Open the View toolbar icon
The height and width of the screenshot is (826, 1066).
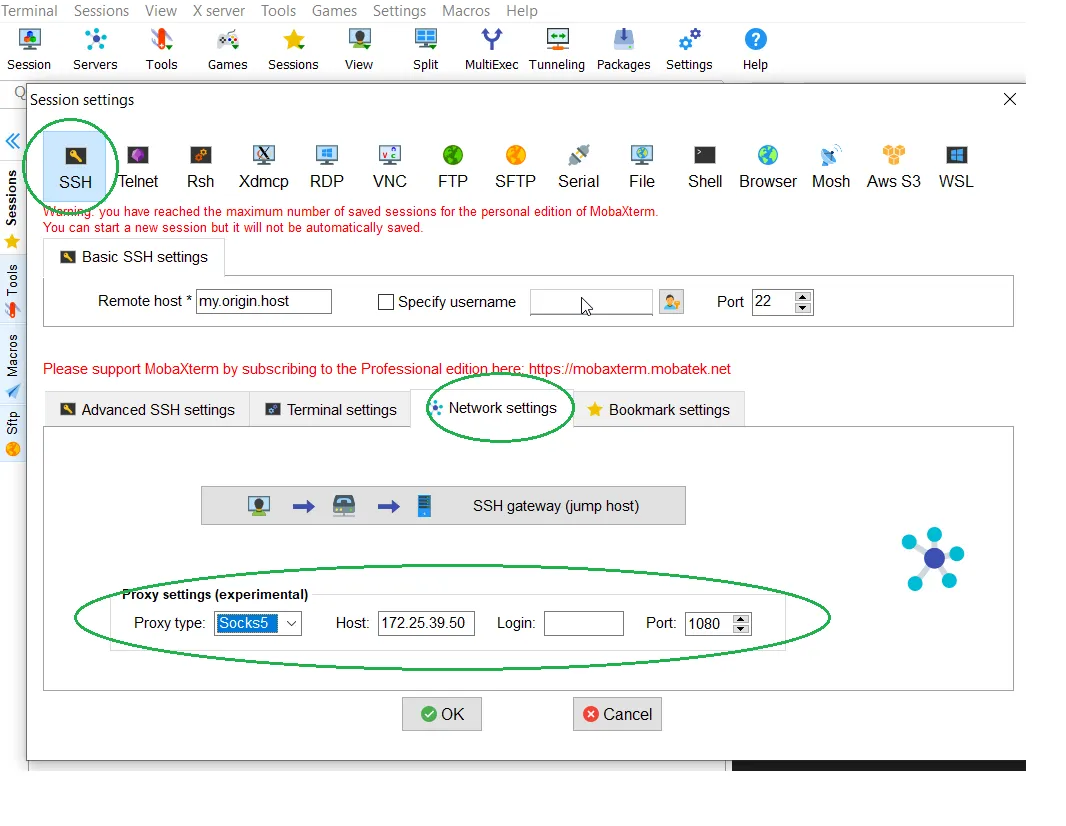click(359, 50)
